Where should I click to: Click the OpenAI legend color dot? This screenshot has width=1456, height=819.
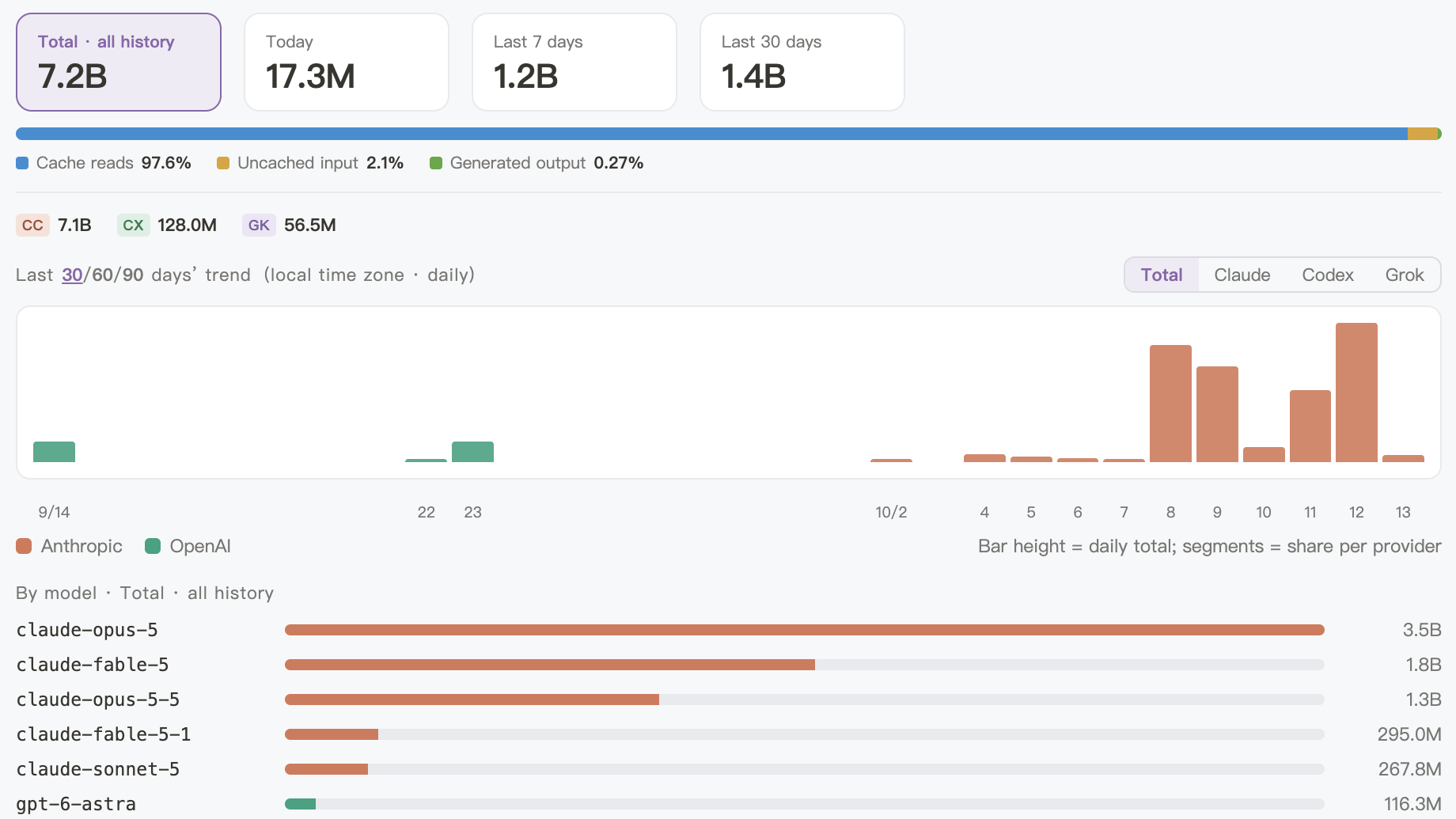[x=153, y=546]
